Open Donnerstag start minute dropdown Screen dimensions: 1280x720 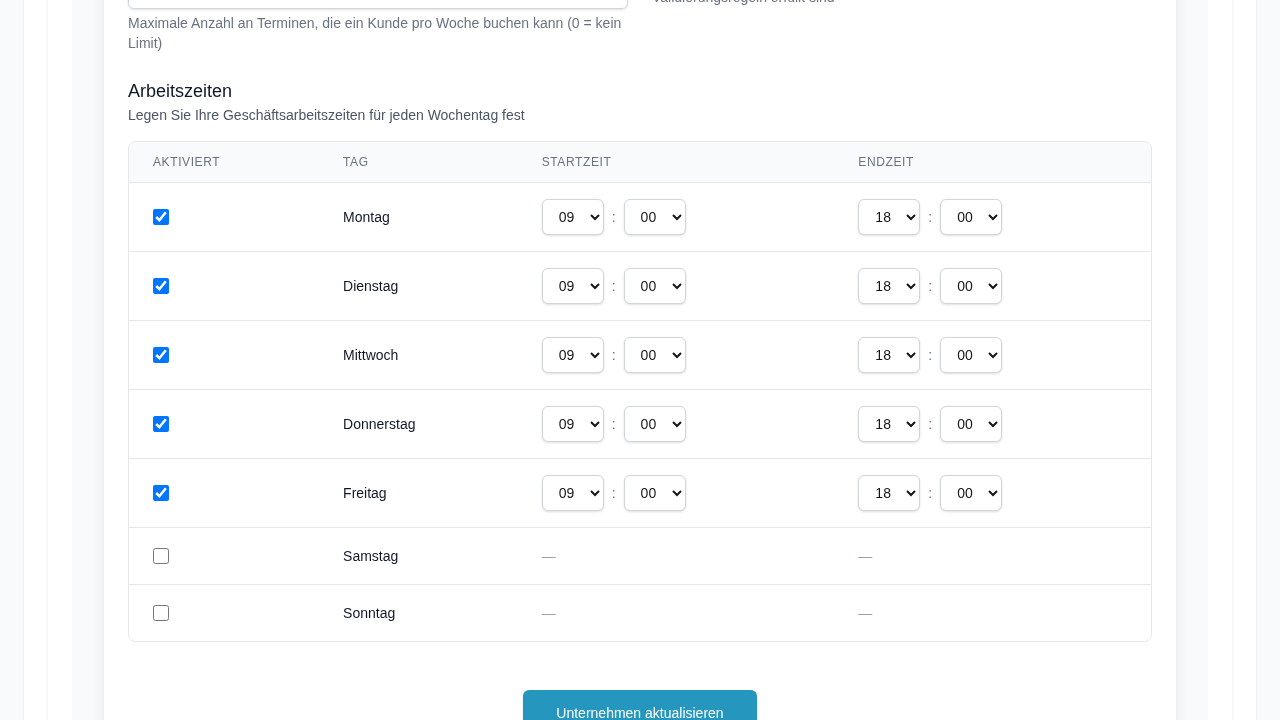pyautogui.click(x=654, y=424)
